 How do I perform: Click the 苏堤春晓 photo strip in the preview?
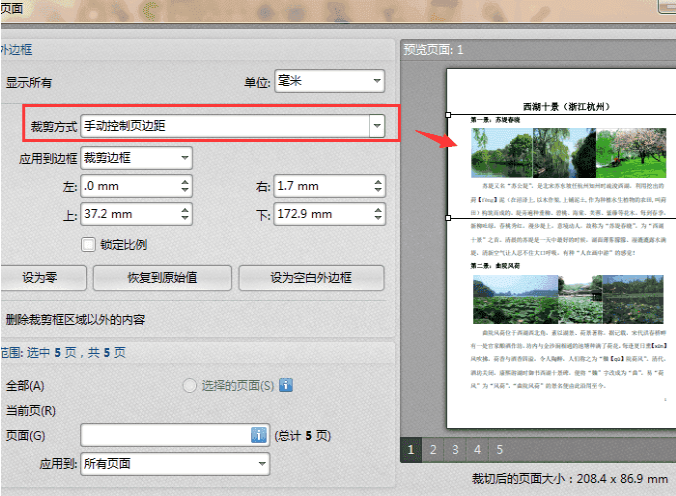569,153
